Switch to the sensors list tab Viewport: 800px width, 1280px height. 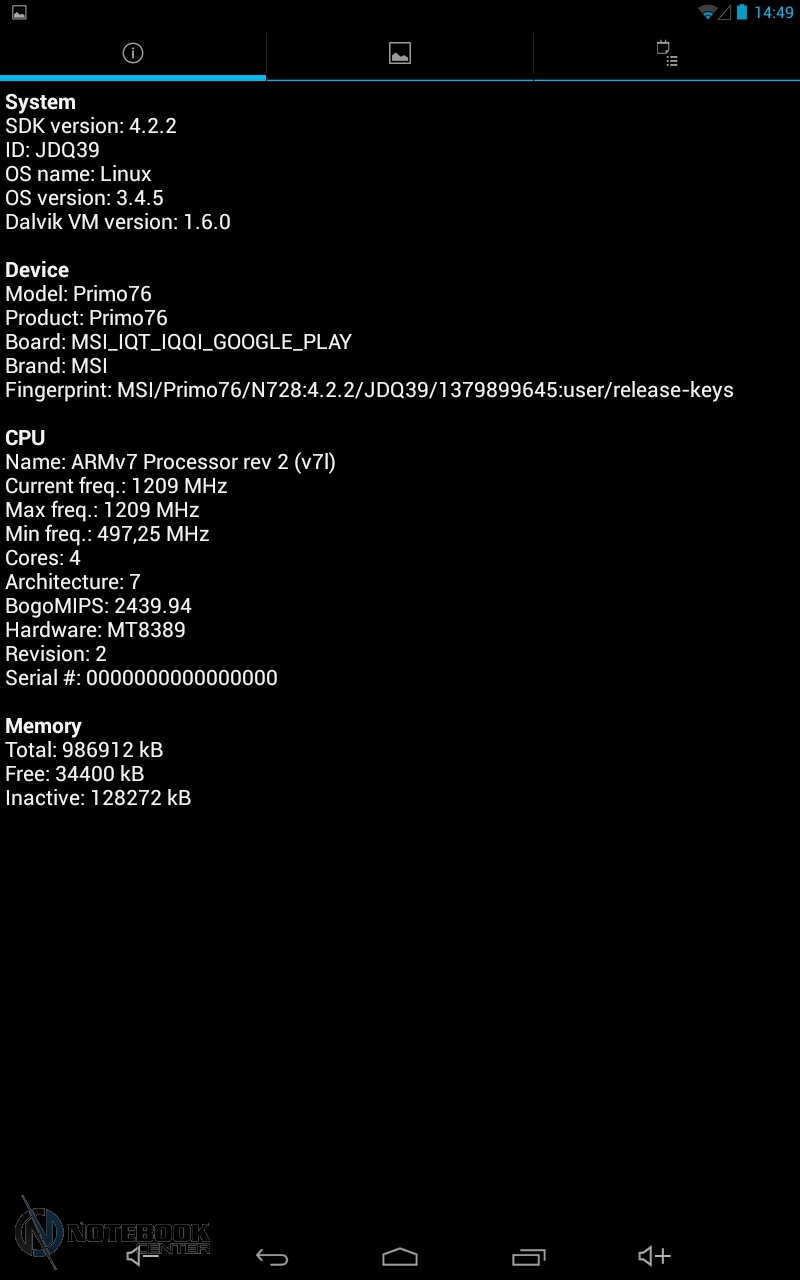point(667,54)
